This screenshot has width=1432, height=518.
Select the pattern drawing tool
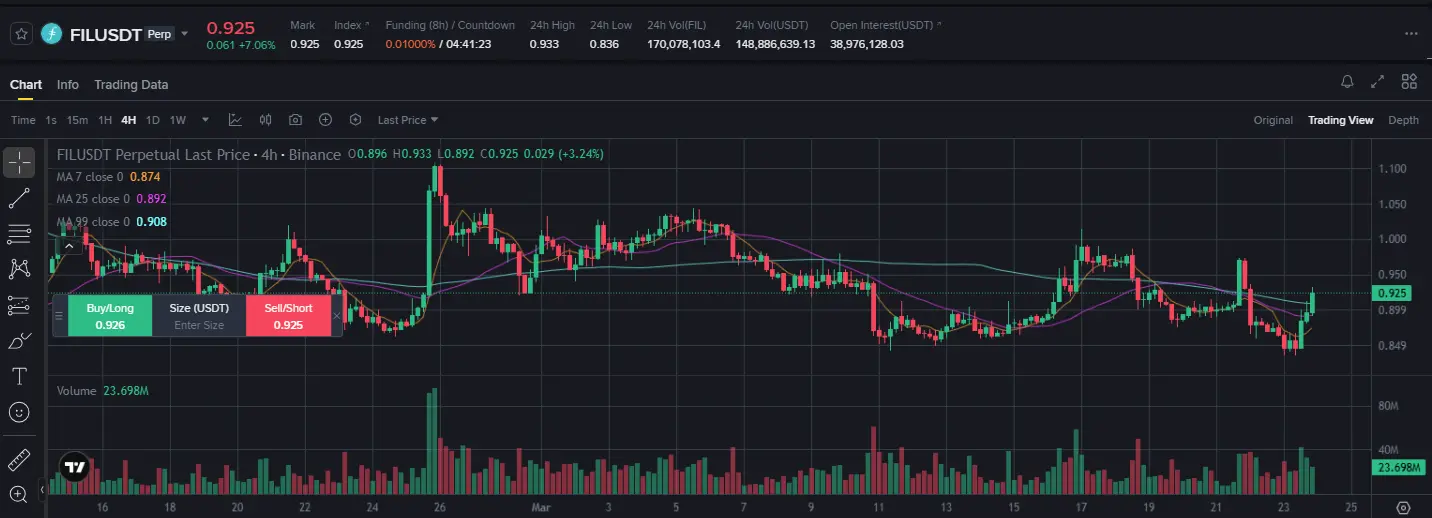(x=19, y=269)
